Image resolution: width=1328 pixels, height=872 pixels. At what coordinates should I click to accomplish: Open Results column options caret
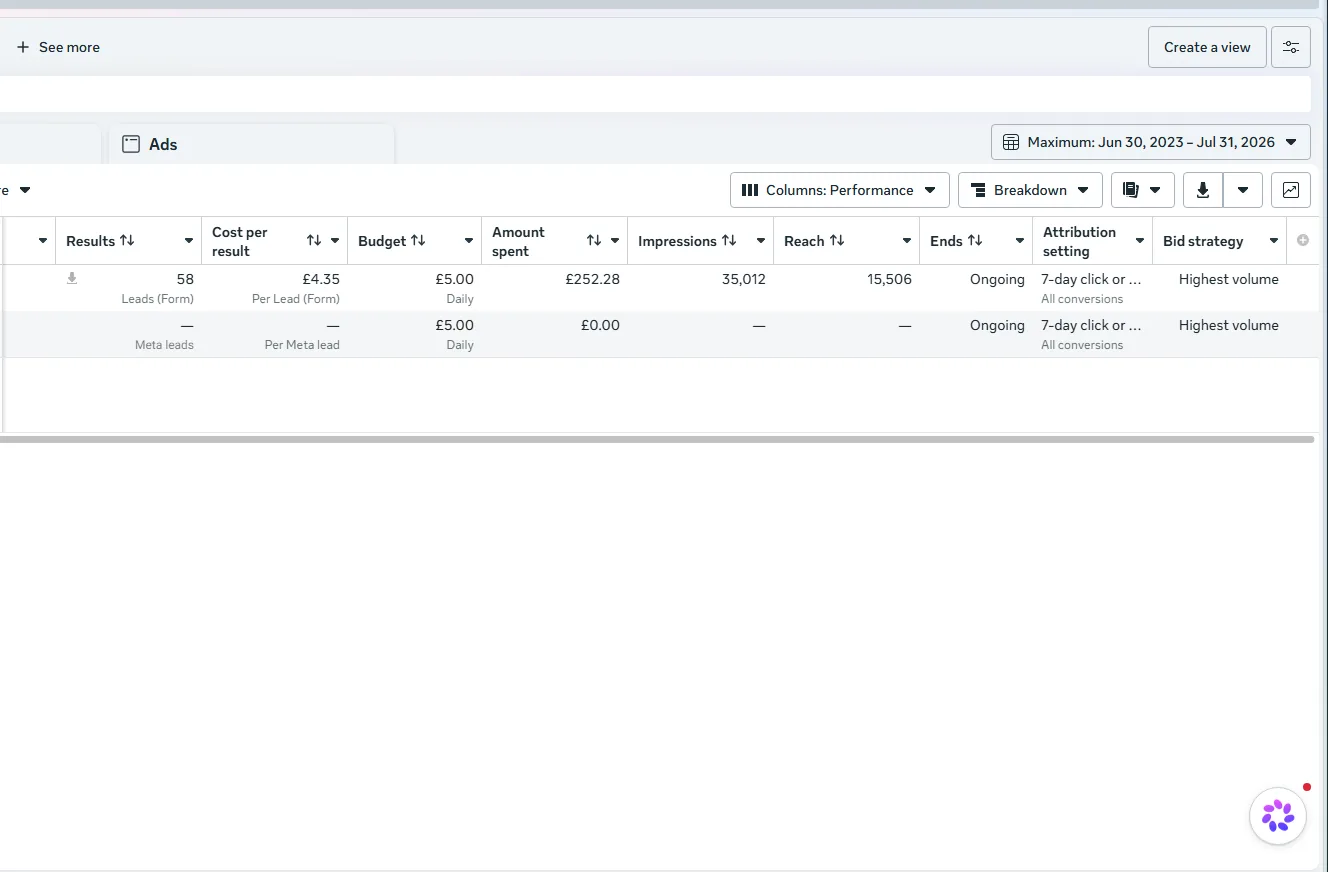[189, 241]
